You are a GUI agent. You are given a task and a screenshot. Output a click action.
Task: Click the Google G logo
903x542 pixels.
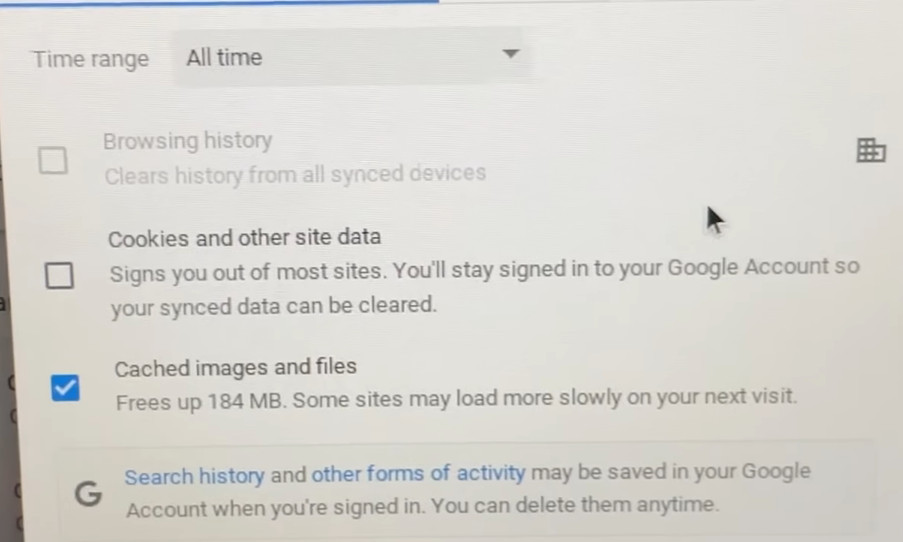[89, 494]
